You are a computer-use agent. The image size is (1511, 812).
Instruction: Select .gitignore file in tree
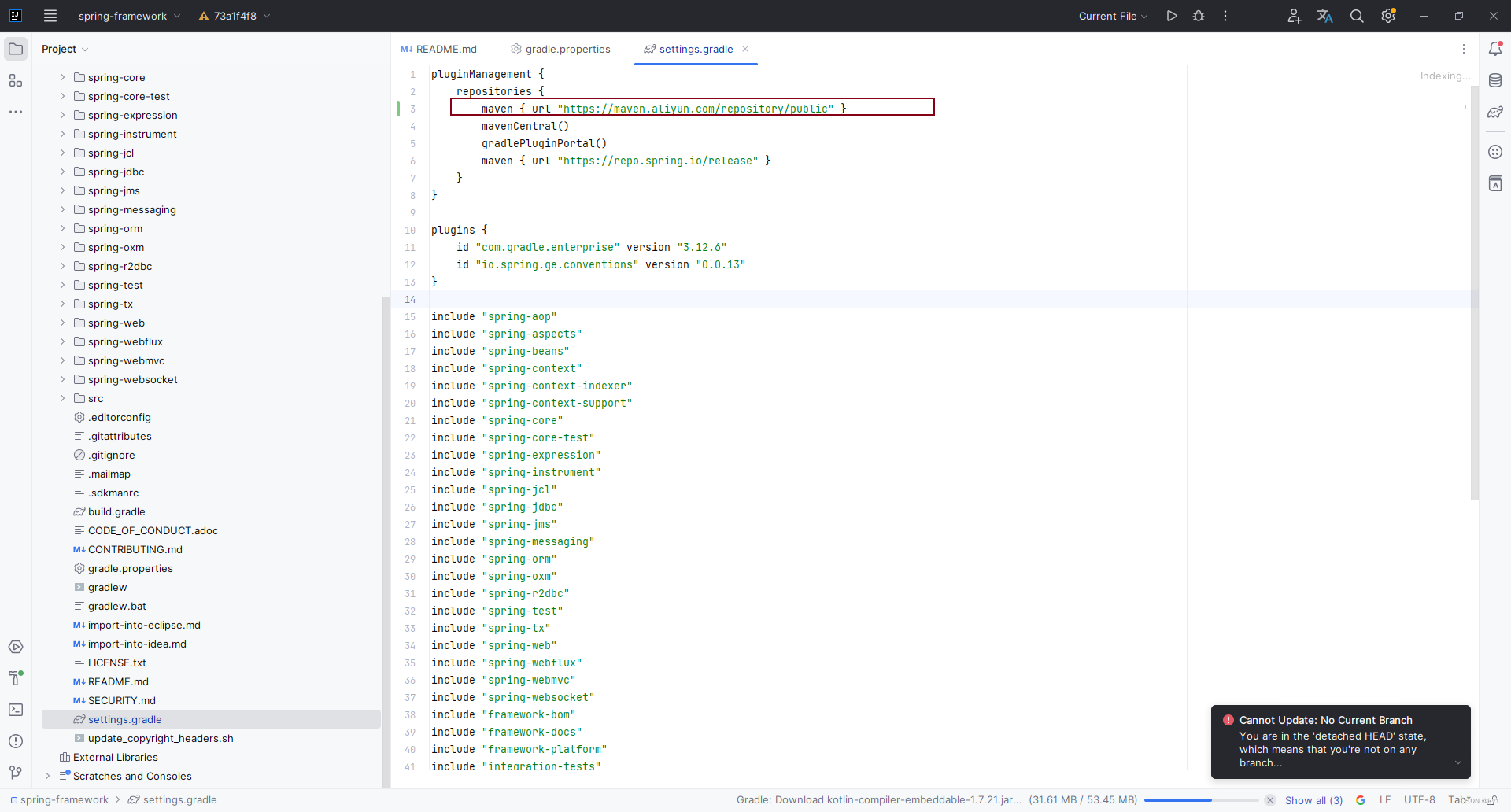pos(112,455)
